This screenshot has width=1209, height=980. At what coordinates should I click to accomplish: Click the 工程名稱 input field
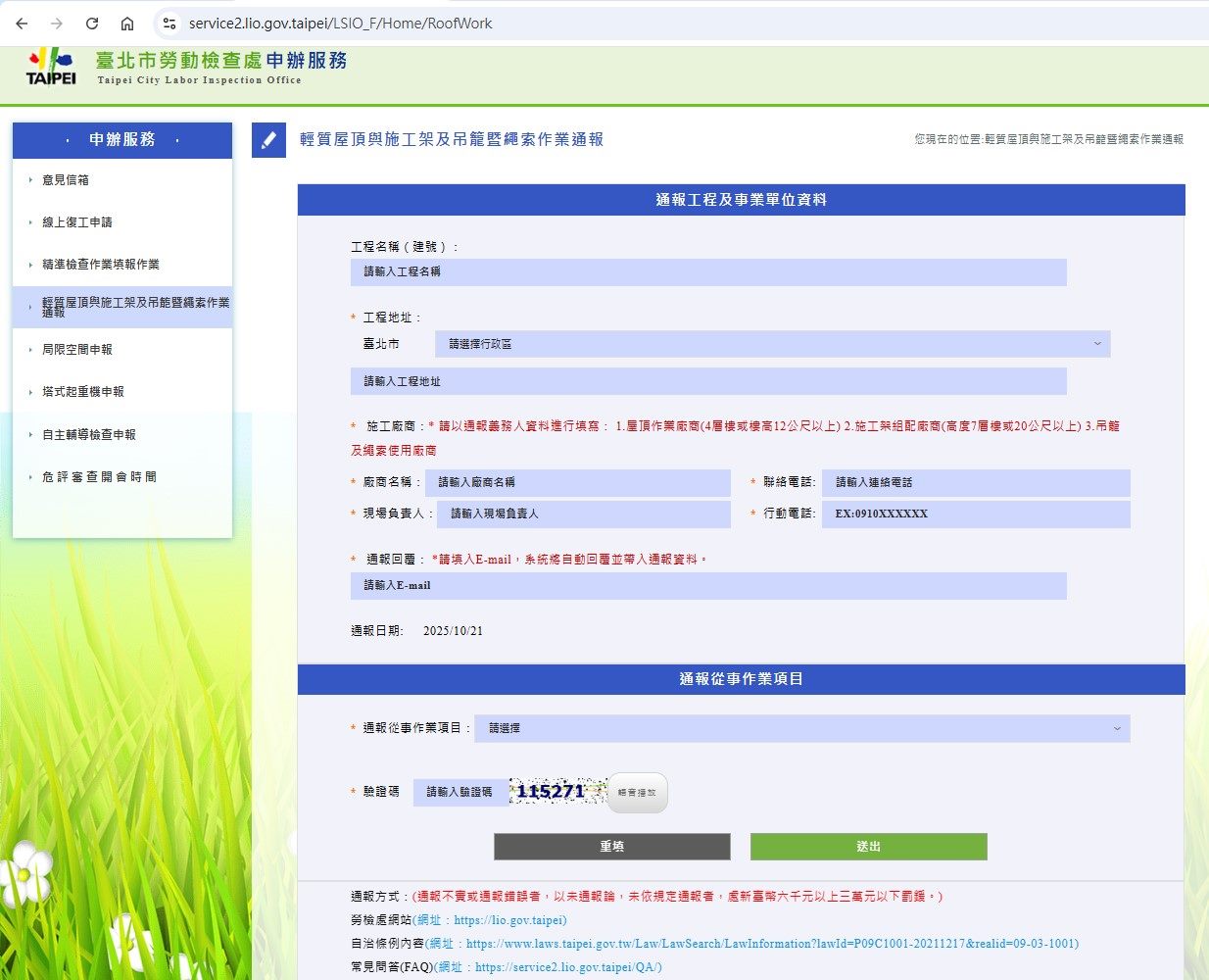[x=707, y=272]
